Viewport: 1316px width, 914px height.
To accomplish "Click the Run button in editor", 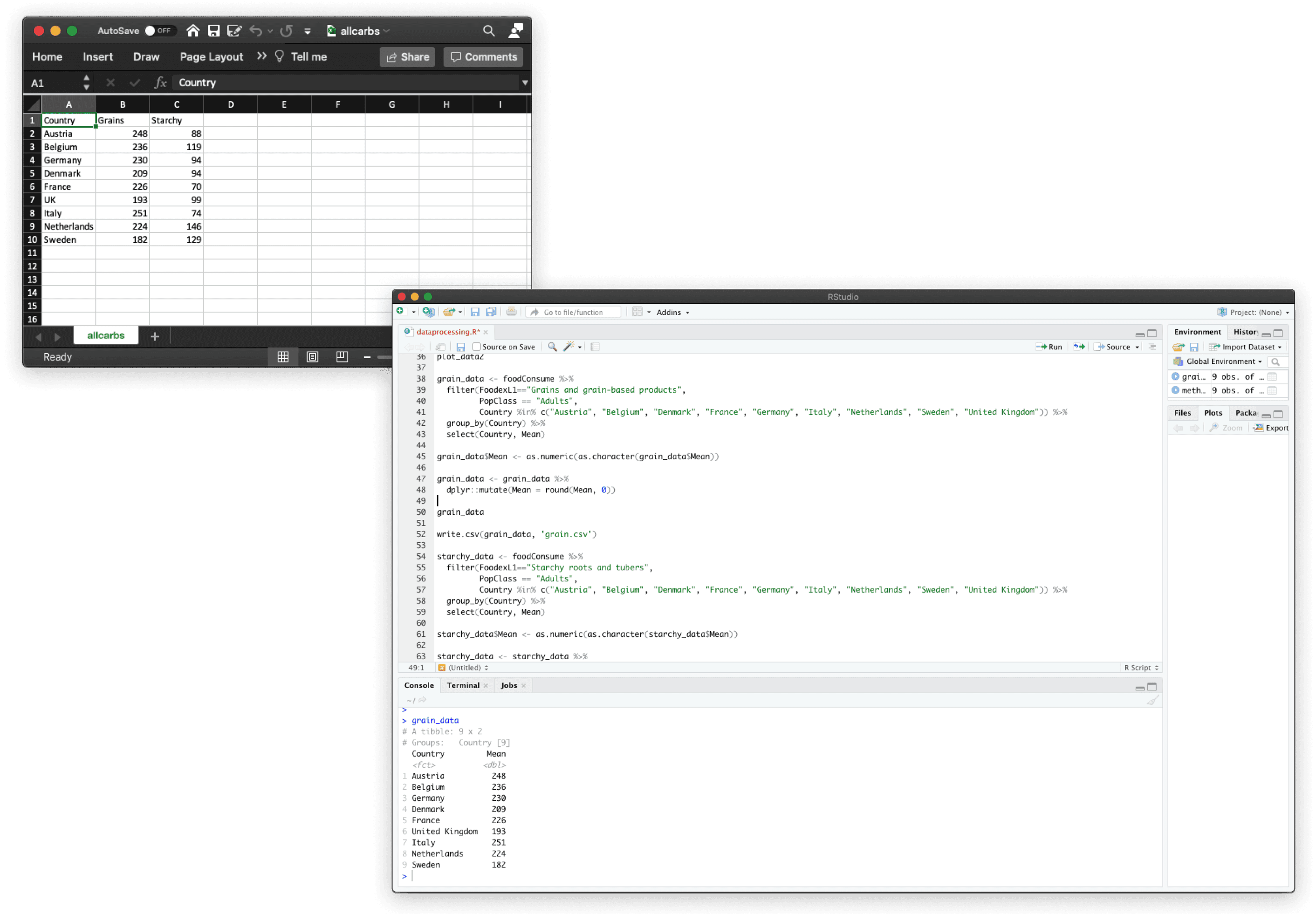I will [1049, 347].
